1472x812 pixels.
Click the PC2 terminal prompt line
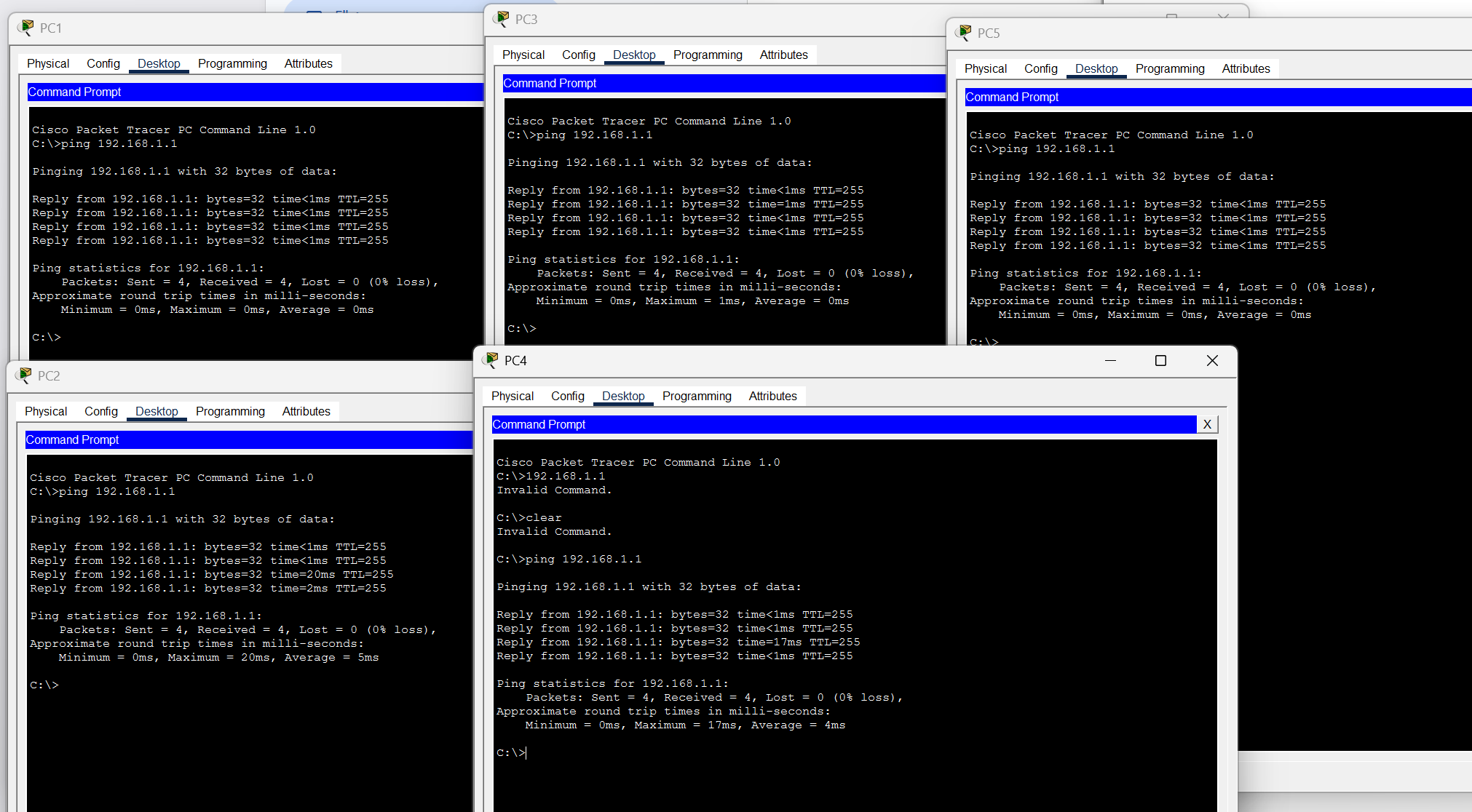click(249, 685)
